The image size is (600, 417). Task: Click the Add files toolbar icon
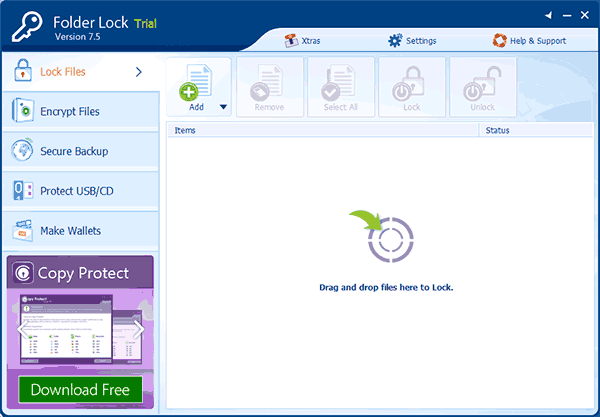tap(196, 83)
